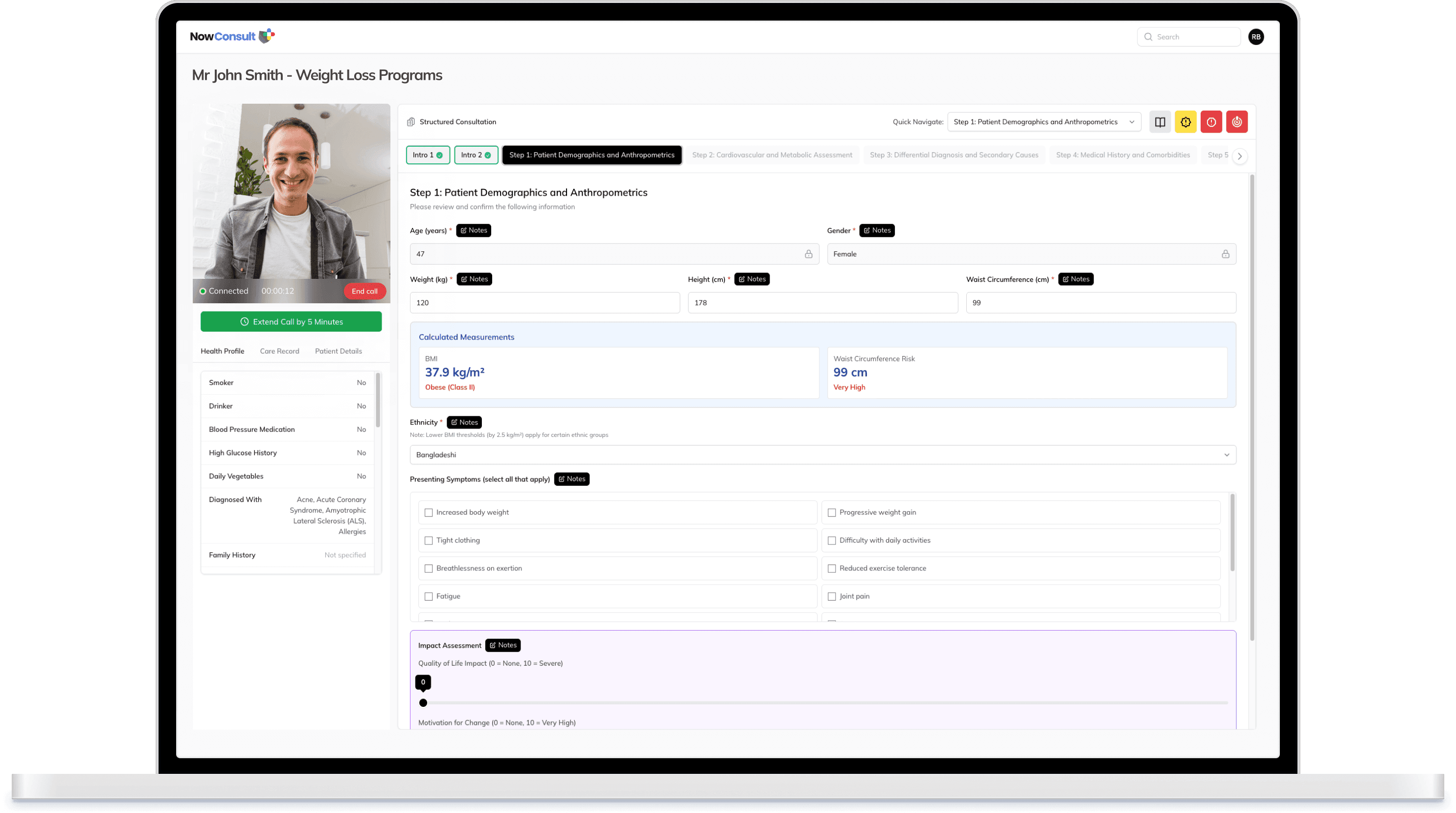Switch to the Care Record tab

point(279,351)
